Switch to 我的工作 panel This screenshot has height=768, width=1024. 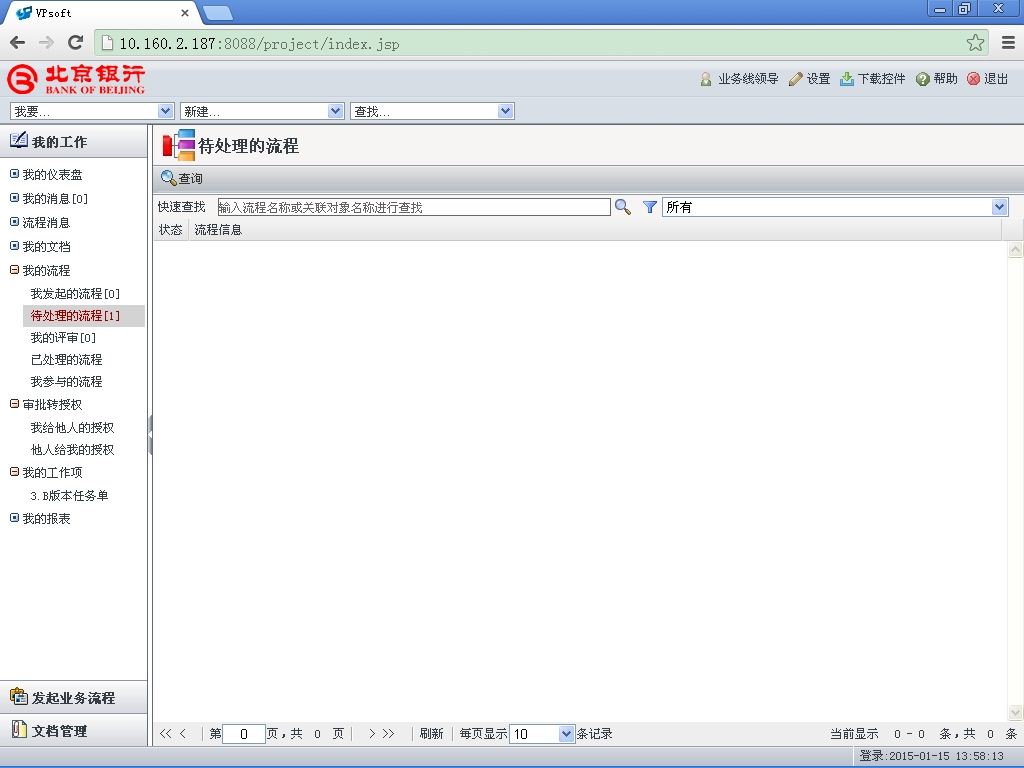73,141
